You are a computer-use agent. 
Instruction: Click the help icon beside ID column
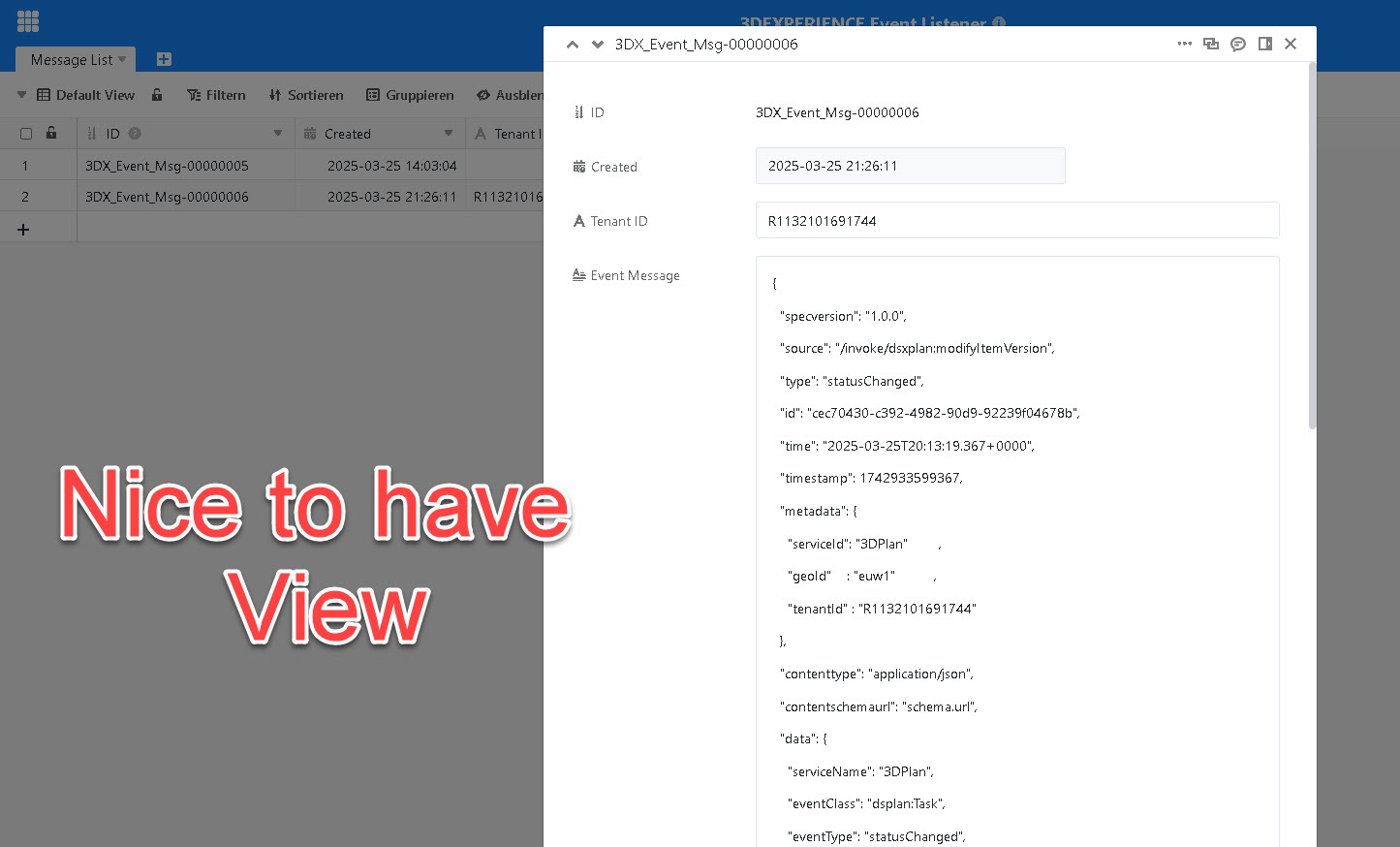tap(135, 134)
